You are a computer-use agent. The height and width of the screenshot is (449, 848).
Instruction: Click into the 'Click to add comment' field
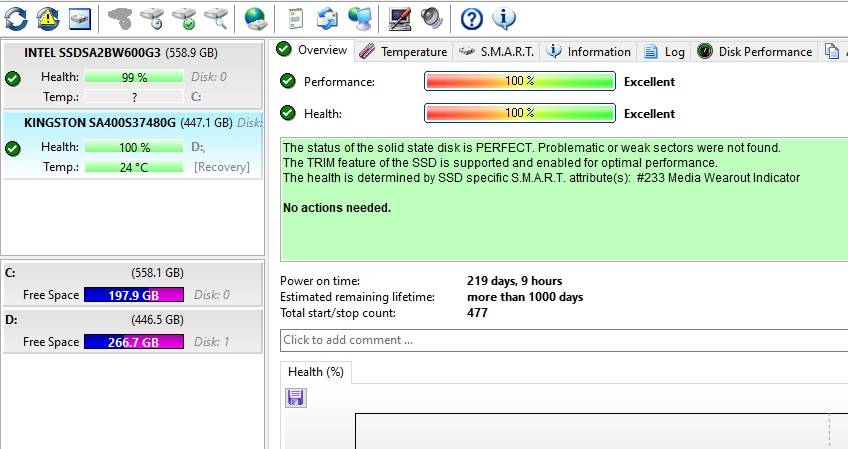(x=564, y=340)
